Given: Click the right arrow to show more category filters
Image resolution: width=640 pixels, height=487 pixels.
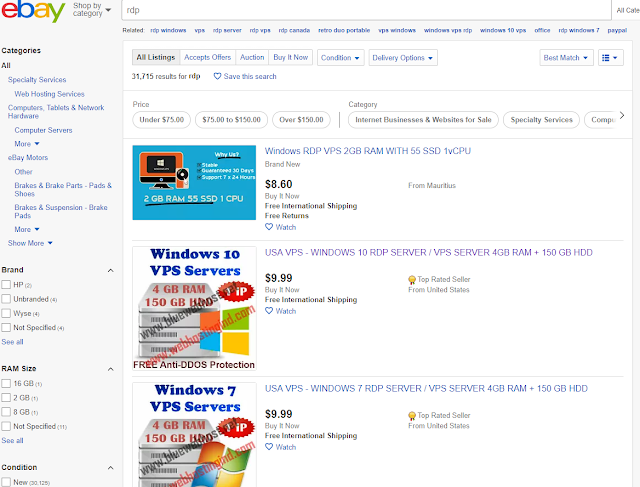Looking at the screenshot, I should tap(622, 116).
